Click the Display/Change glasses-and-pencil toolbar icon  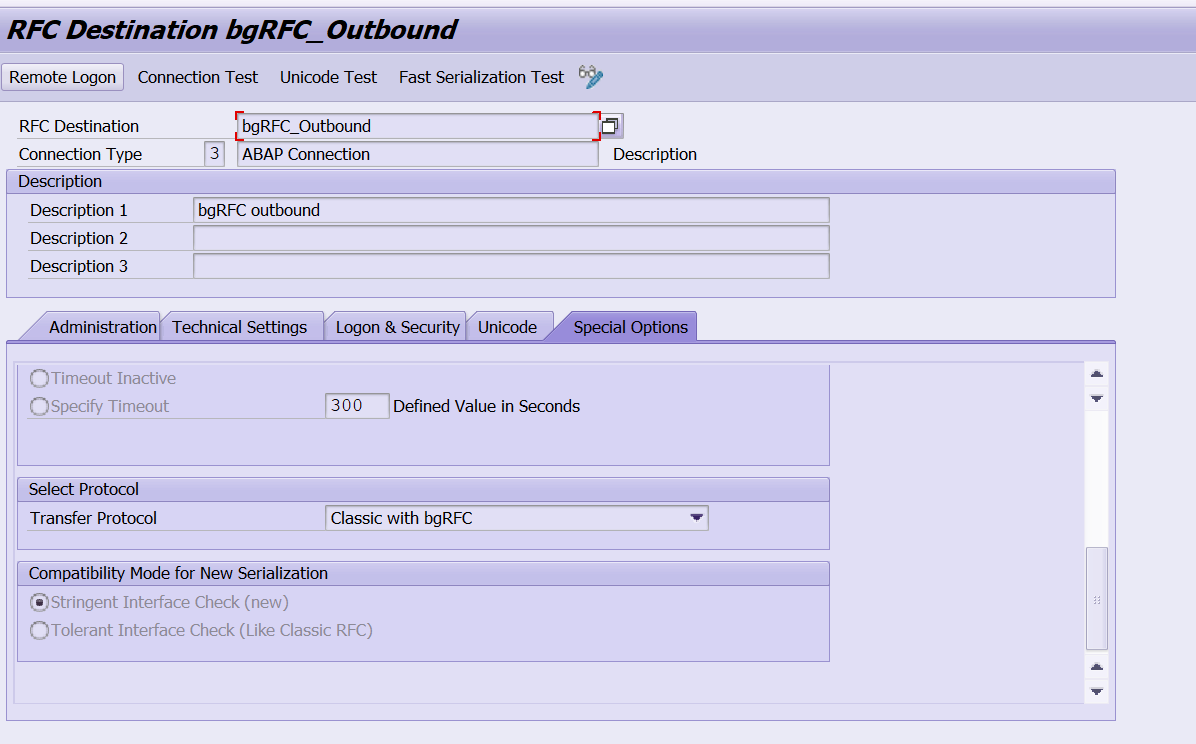pos(589,76)
